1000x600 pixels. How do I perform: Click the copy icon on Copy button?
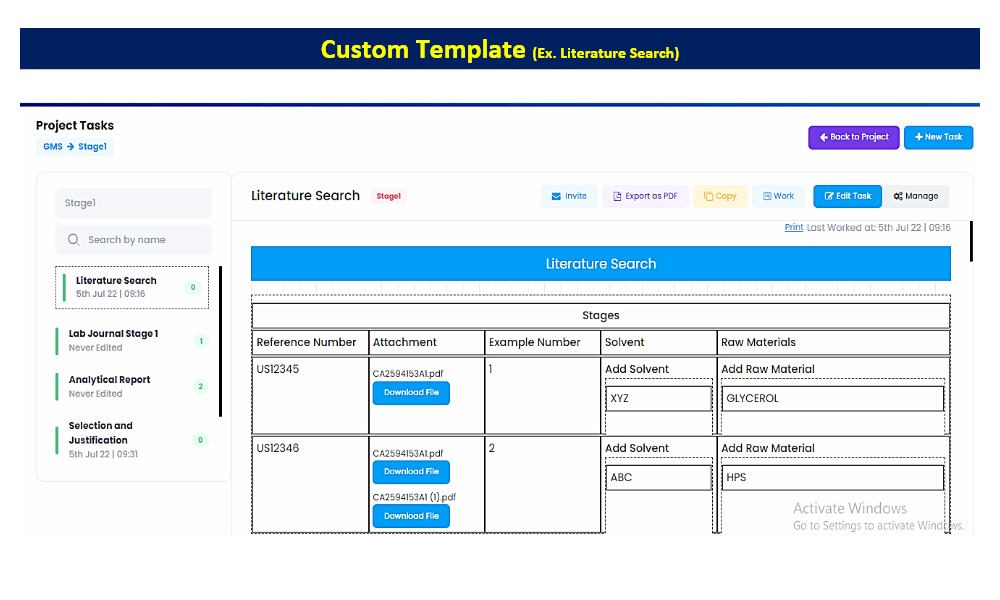[x=708, y=196]
